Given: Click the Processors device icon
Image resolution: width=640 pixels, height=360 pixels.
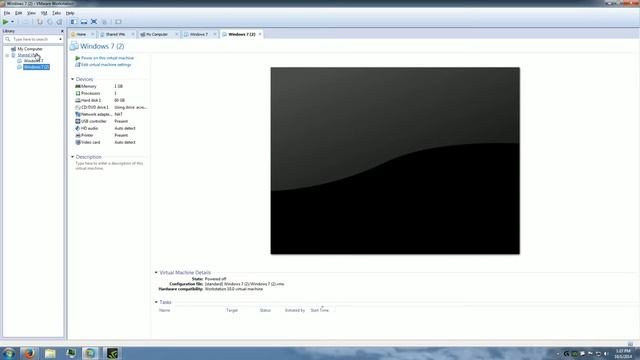Looking at the screenshot, I should pyautogui.click(x=78, y=93).
